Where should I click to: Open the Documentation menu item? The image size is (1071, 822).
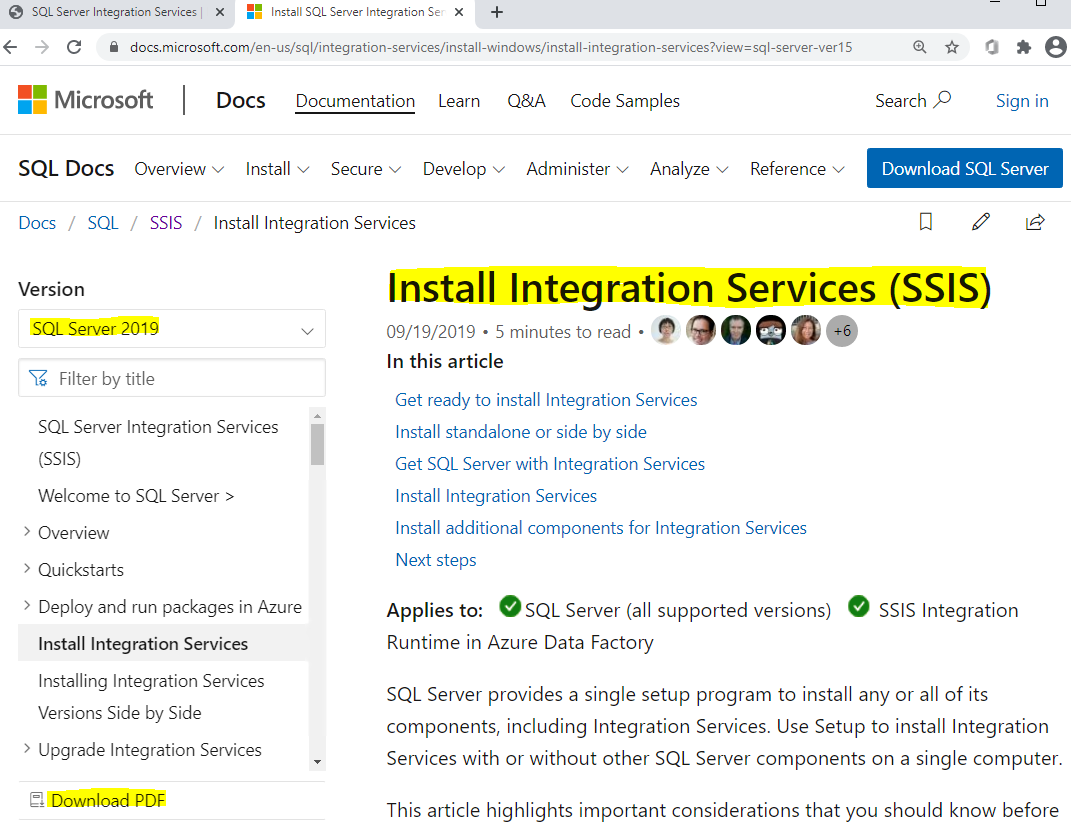(355, 100)
